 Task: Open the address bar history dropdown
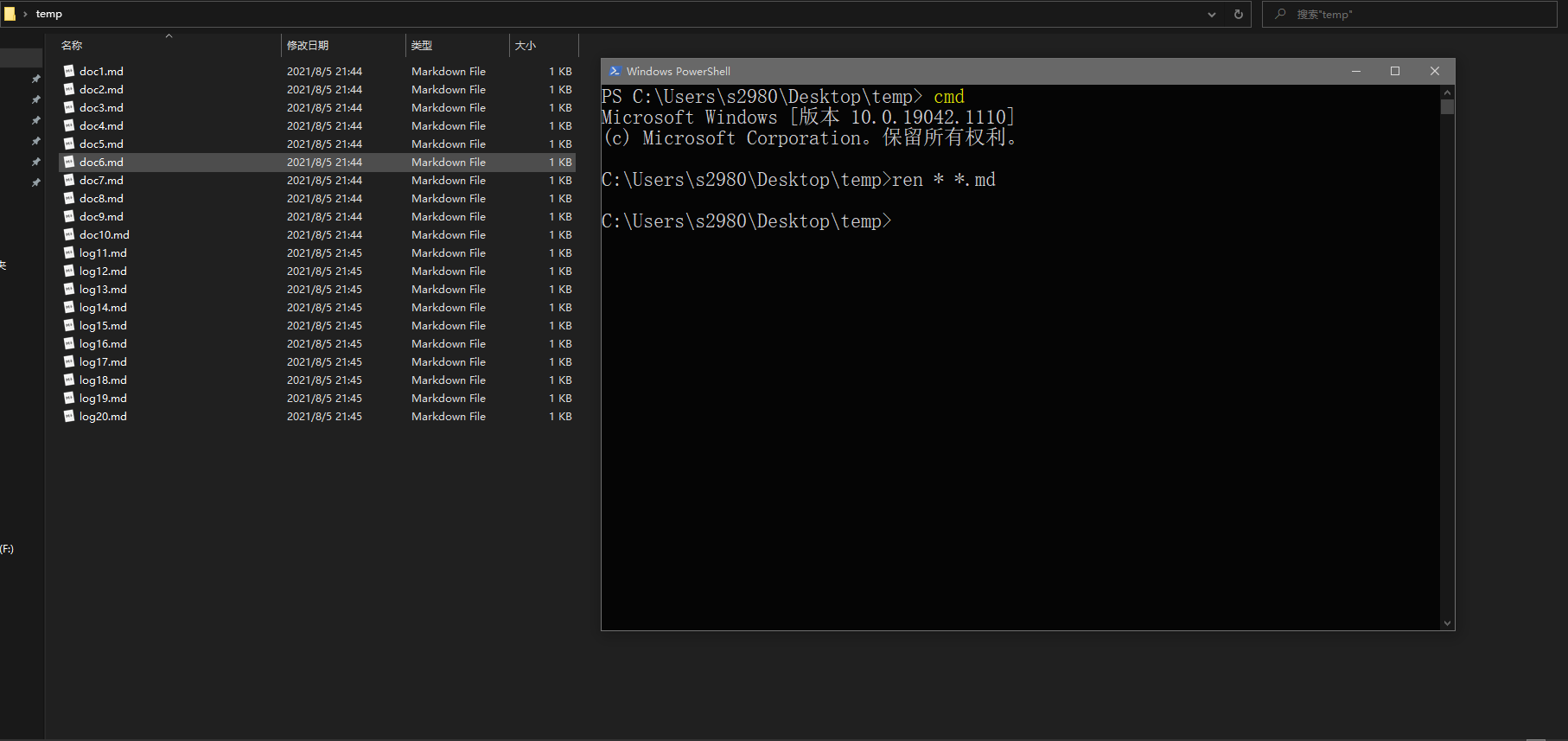click(x=1212, y=14)
